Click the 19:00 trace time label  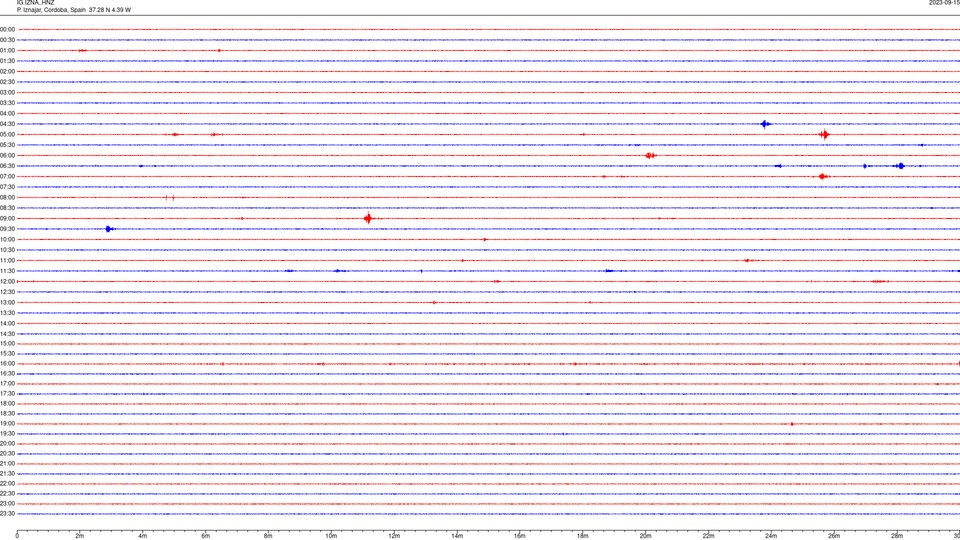click(7, 424)
